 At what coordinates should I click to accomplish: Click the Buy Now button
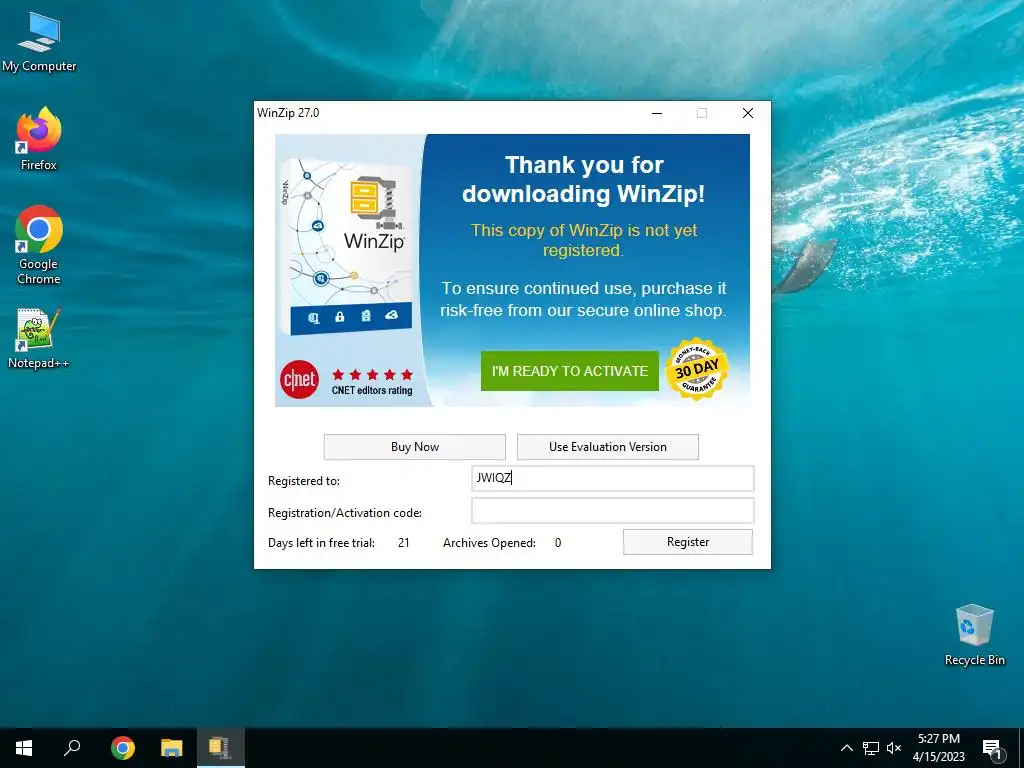[415, 447]
